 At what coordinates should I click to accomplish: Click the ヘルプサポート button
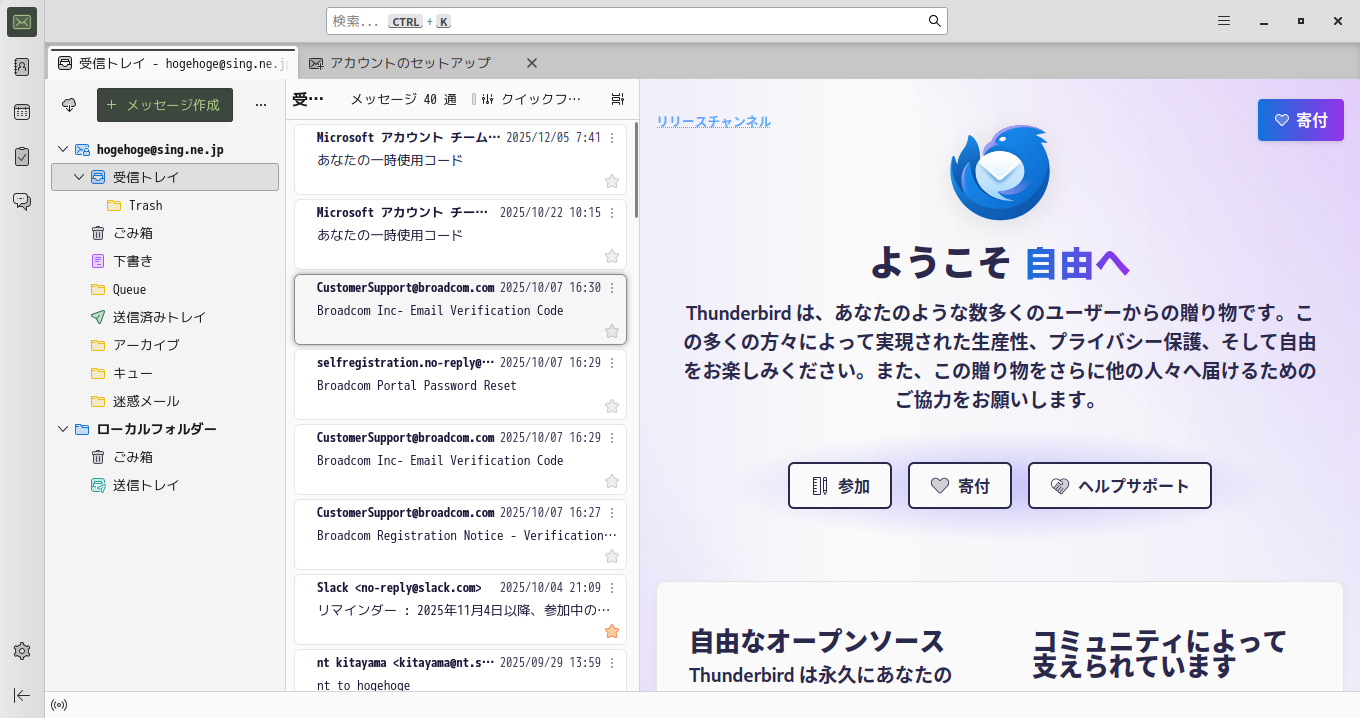pyautogui.click(x=1120, y=486)
